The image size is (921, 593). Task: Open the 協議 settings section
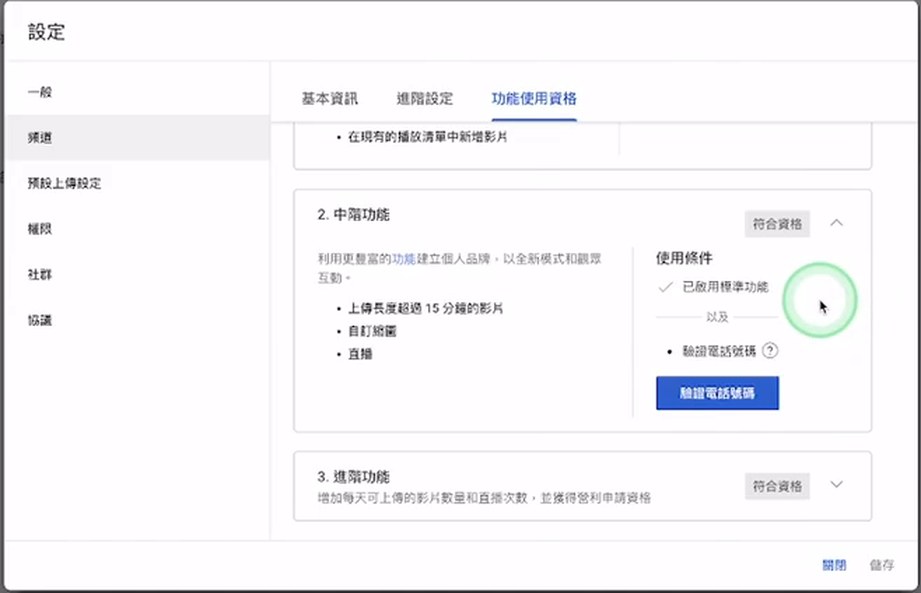40,320
